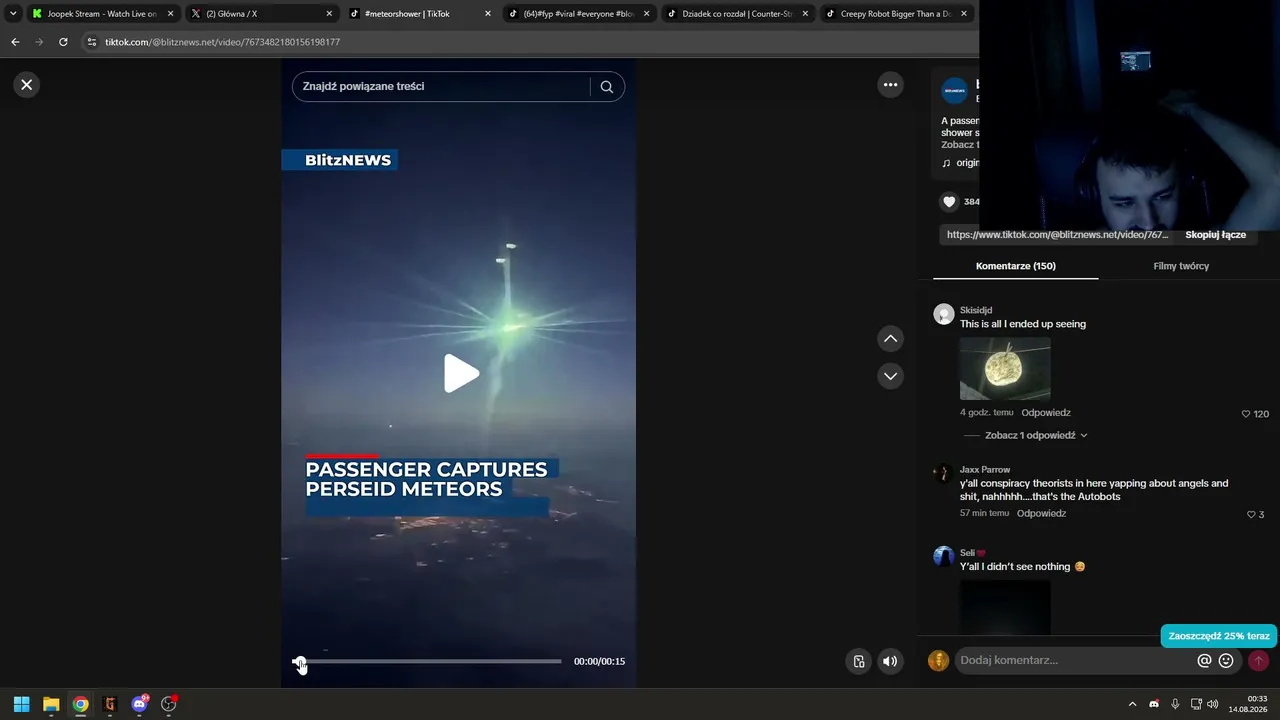The image size is (1280, 720).
Task: Open Jaxx Parrow's profile avatar
Action: click(x=943, y=473)
